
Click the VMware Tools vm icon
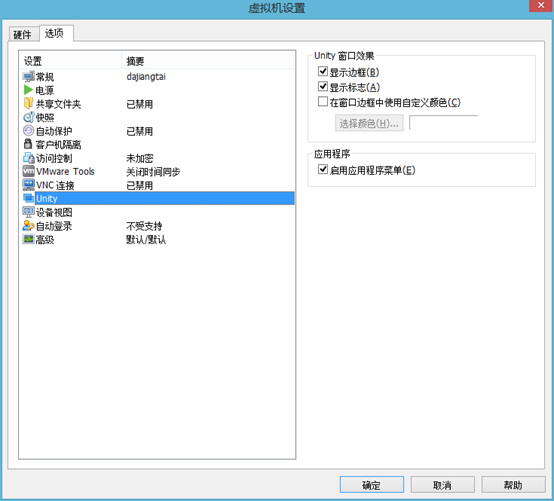pyautogui.click(x=29, y=171)
